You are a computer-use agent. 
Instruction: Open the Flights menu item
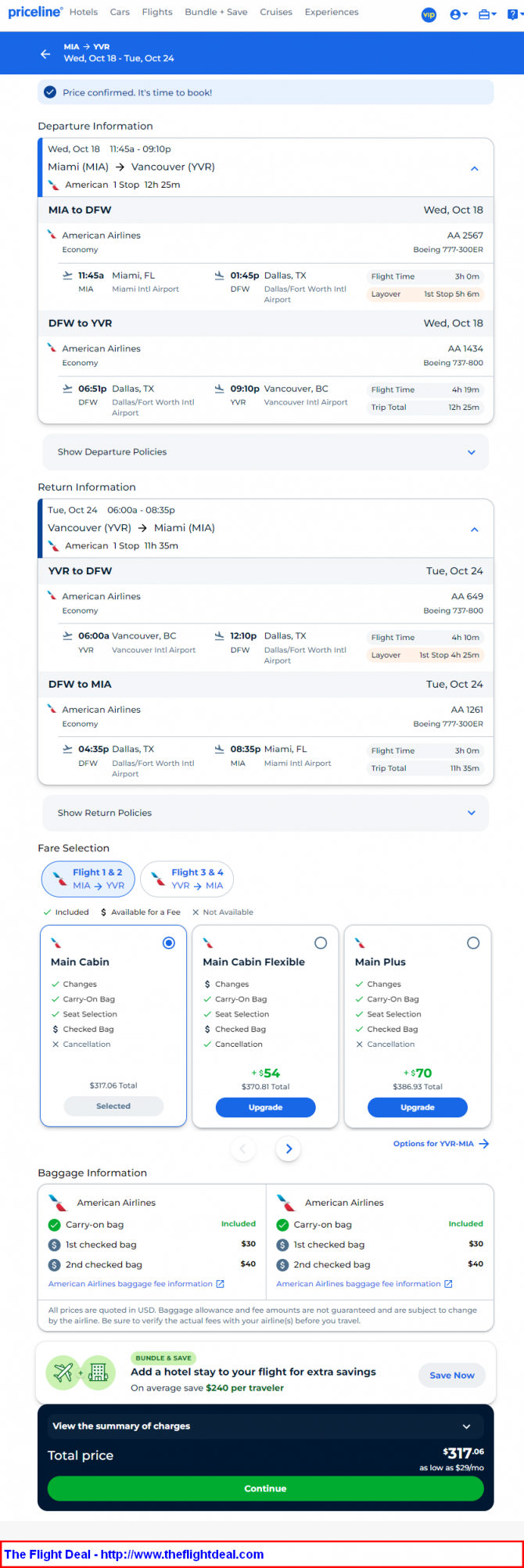coord(157,12)
